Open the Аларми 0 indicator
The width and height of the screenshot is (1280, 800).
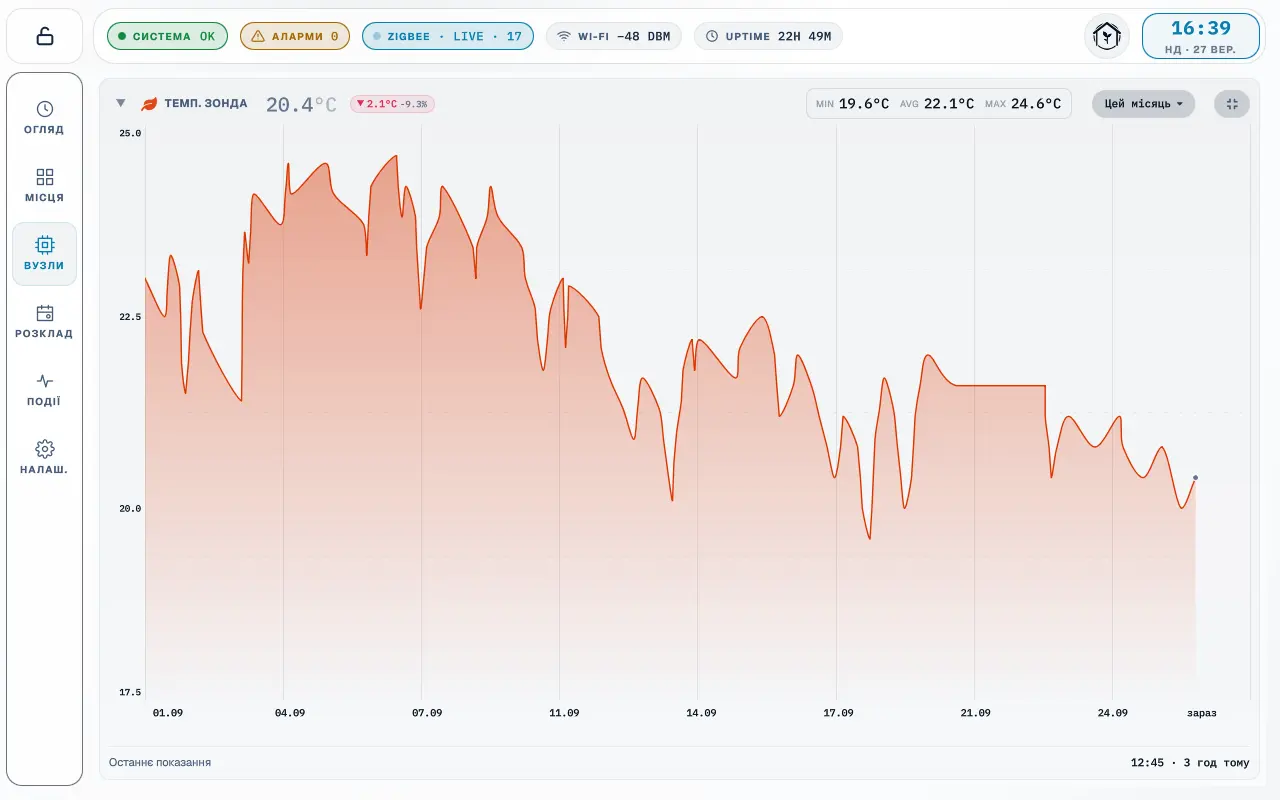[x=295, y=36]
